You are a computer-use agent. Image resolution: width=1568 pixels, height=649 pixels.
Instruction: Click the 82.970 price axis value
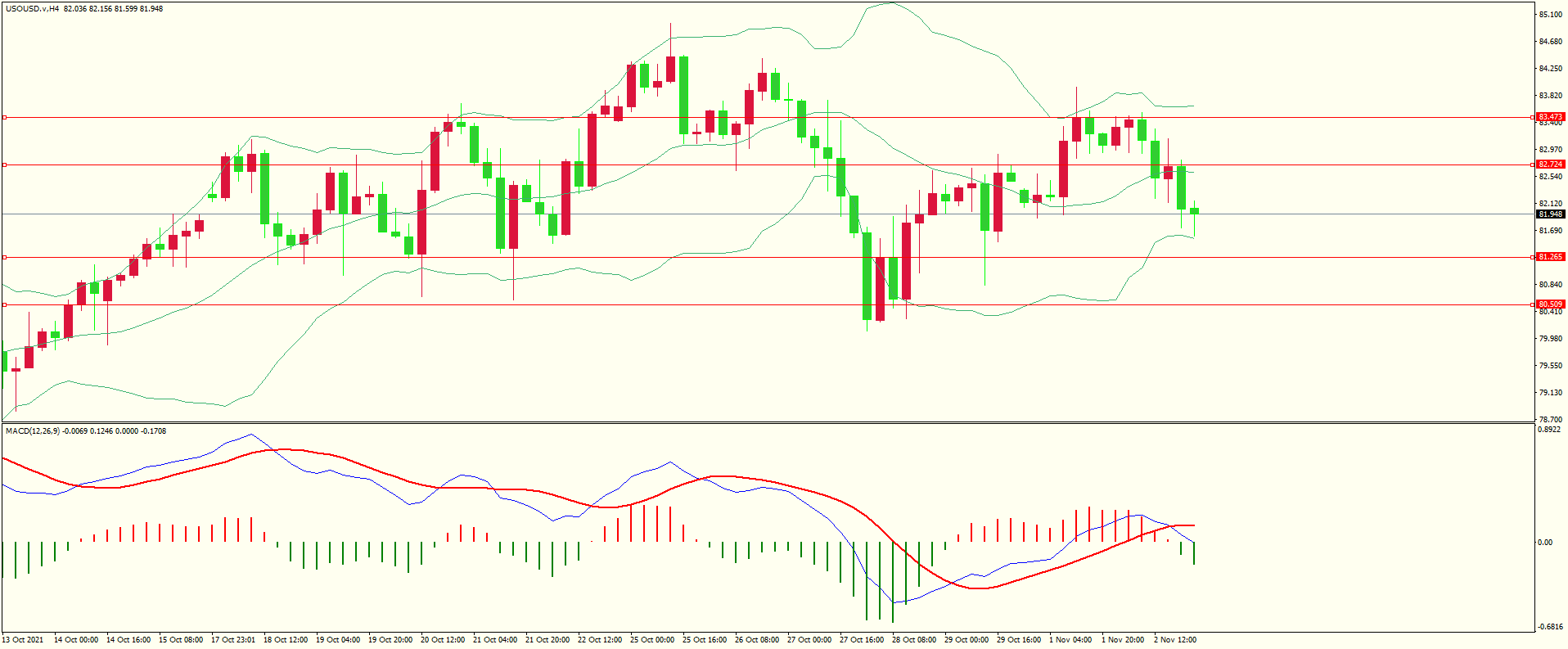(1551, 150)
